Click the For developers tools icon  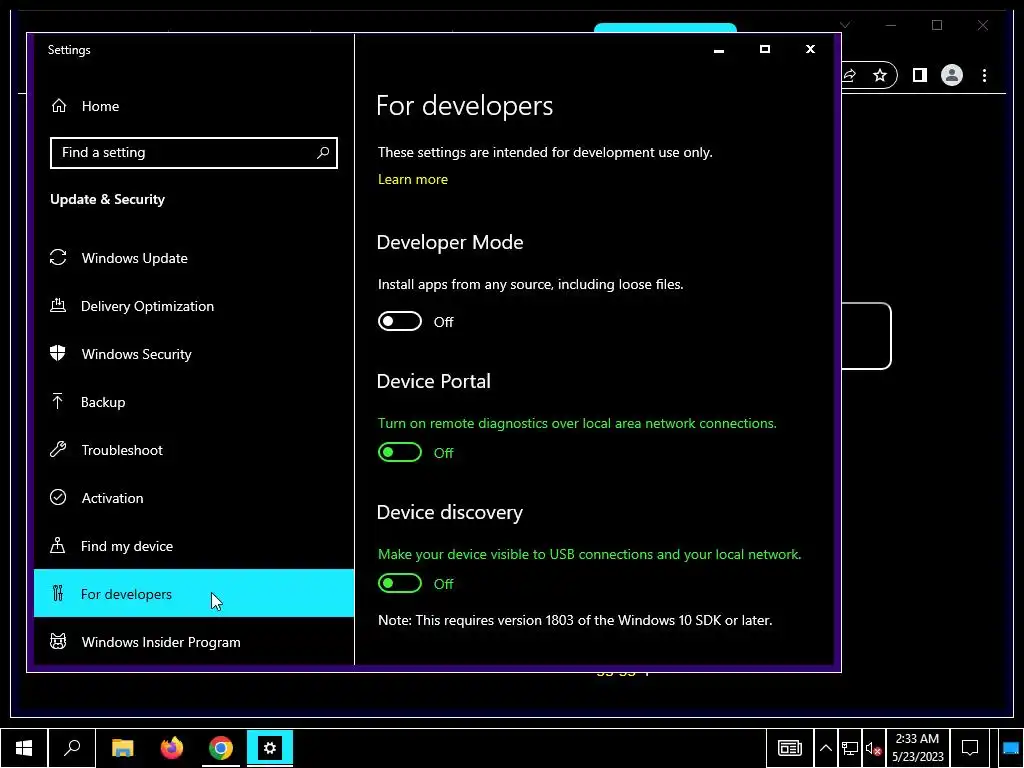click(x=58, y=594)
